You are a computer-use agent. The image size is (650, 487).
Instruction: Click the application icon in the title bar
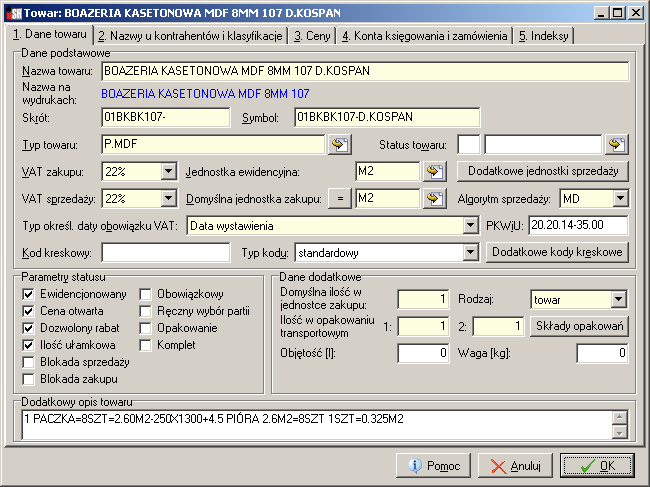click(x=14, y=13)
